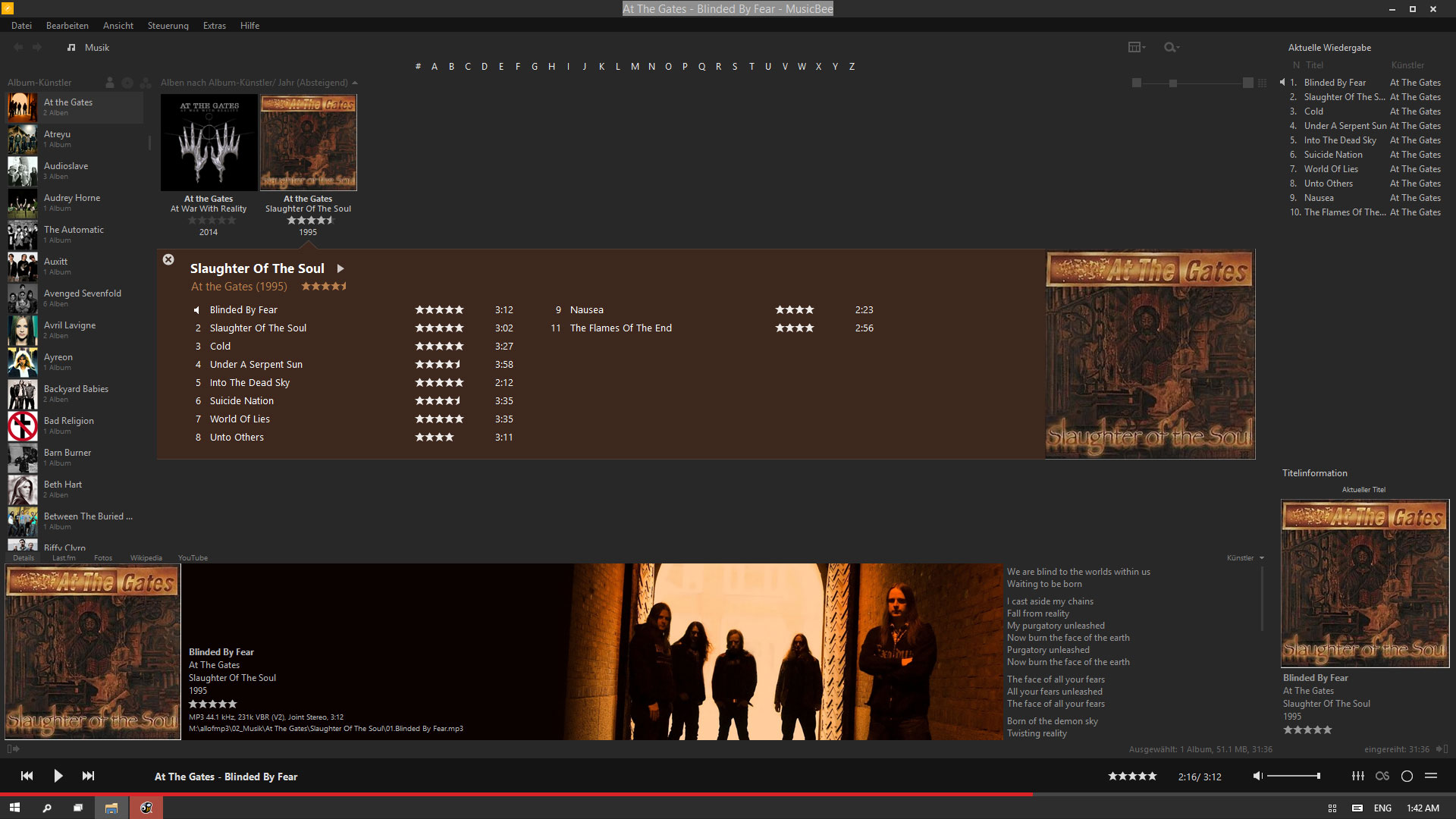Toggle the bottom-left panel collapse icon

13,749
